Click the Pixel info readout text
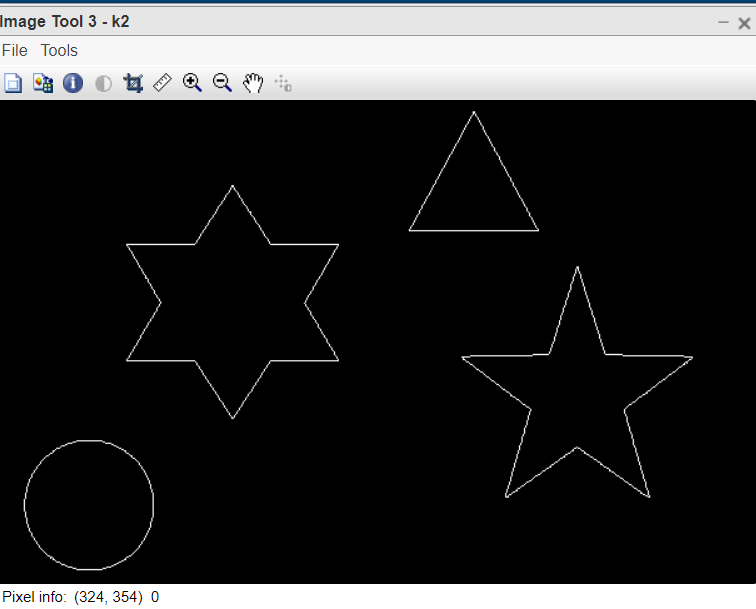The image size is (756, 609). 81,597
